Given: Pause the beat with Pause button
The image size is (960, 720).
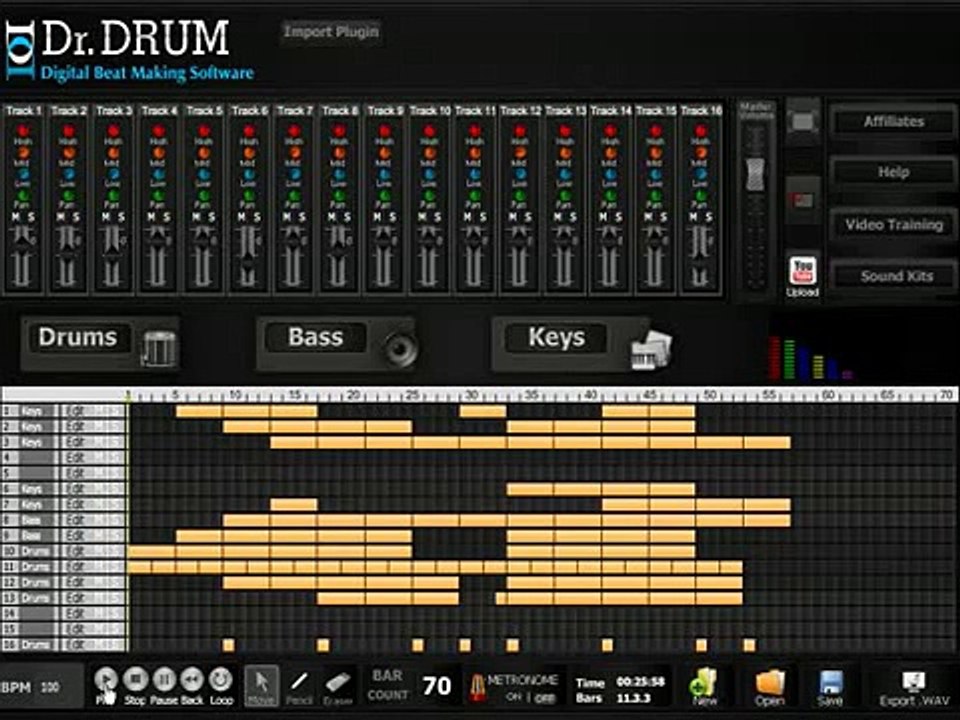Looking at the screenshot, I should point(164,680).
